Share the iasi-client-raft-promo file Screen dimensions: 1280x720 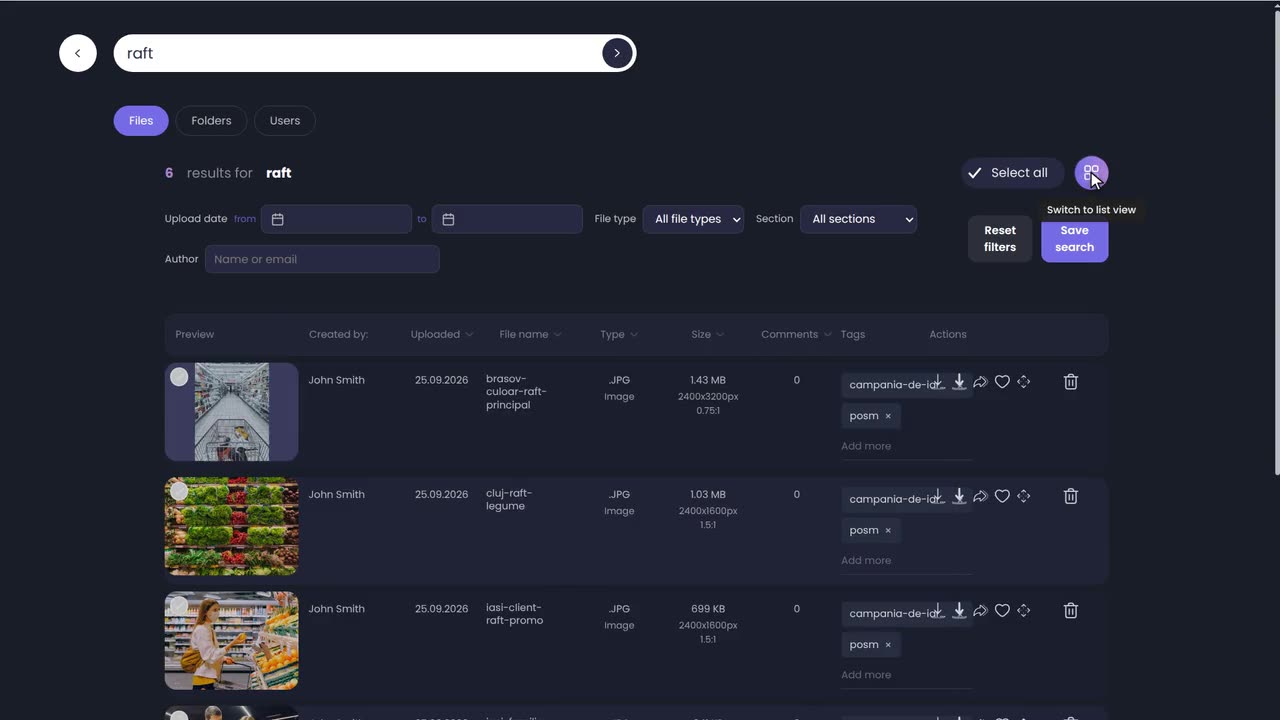(980, 610)
